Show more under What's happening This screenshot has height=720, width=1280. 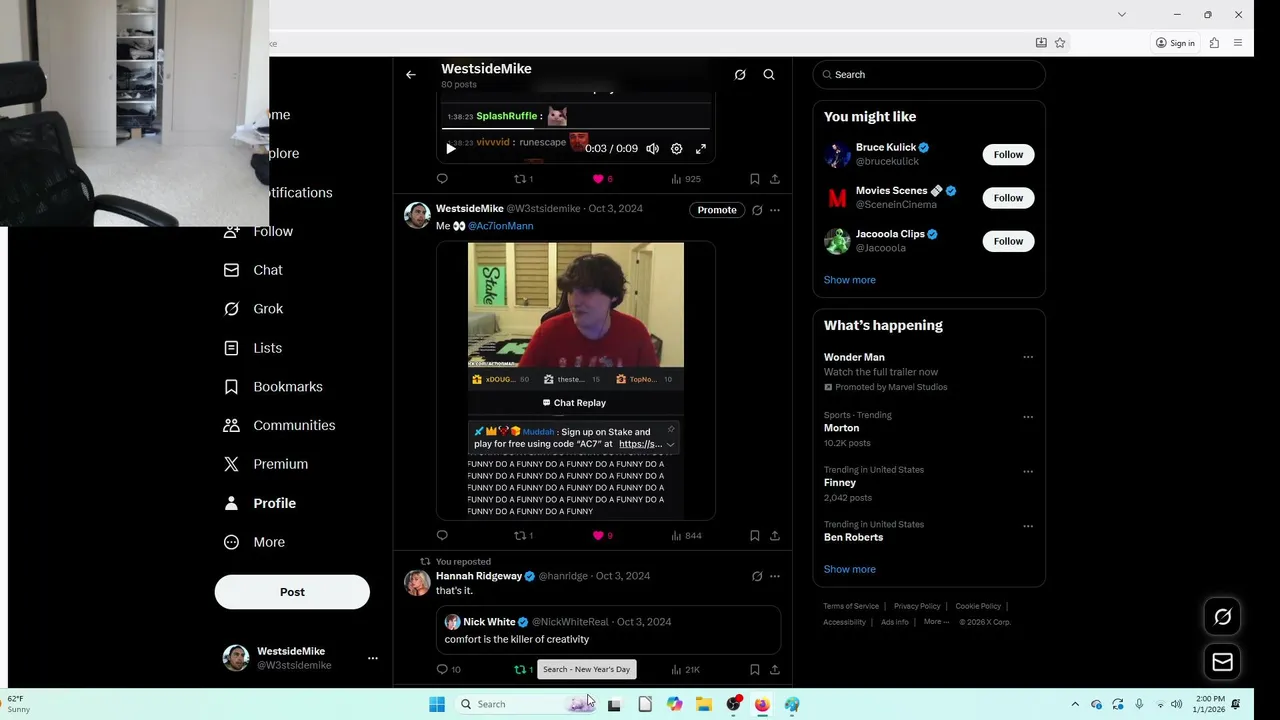[850, 570]
